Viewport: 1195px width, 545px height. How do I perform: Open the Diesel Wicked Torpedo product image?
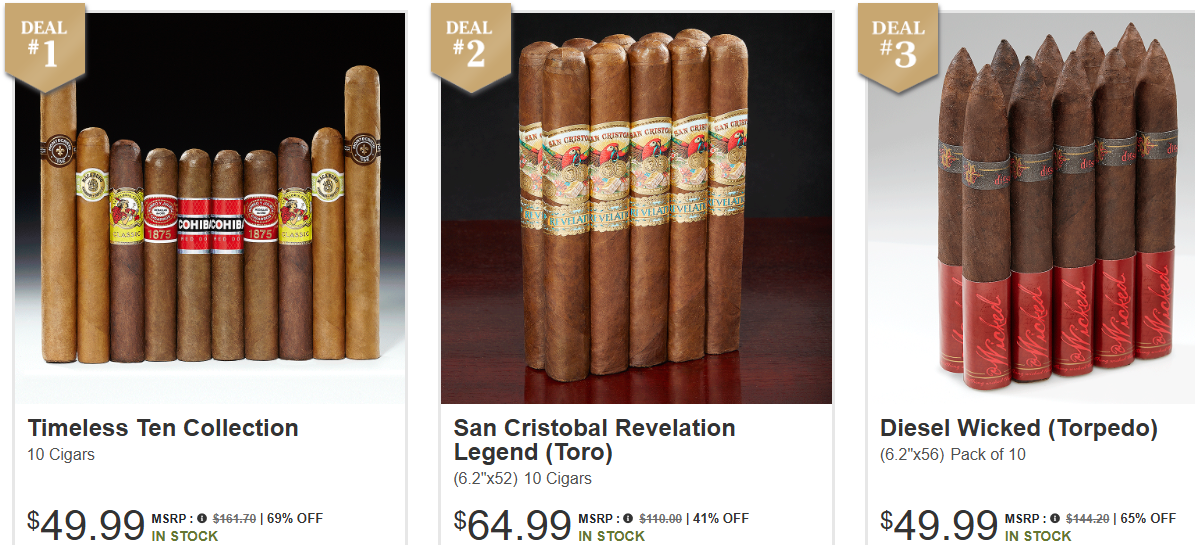tap(1031, 208)
